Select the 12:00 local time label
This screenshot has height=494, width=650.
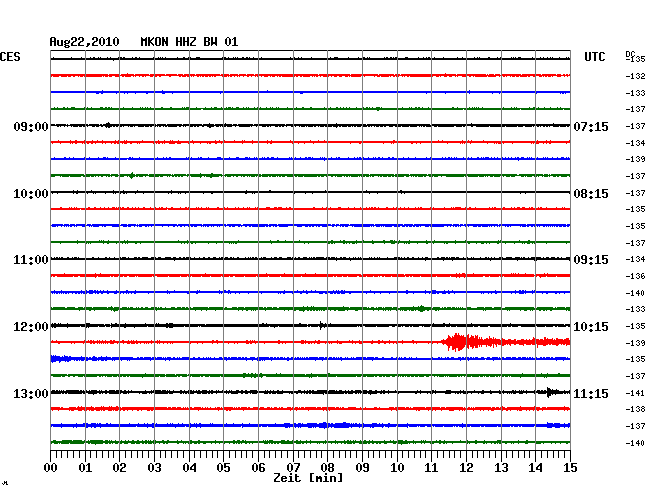[x=31, y=327]
